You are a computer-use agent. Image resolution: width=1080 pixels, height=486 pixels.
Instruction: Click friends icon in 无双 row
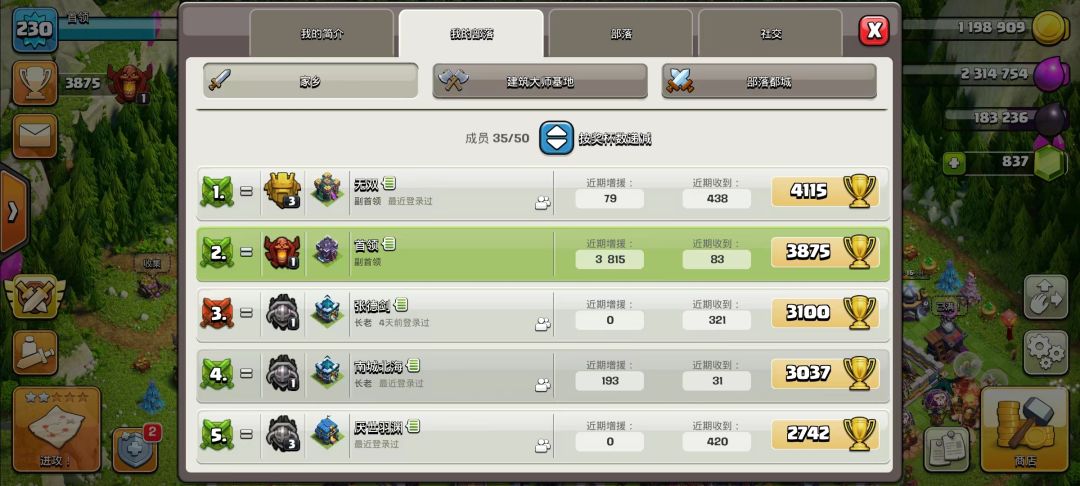coord(543,203)
